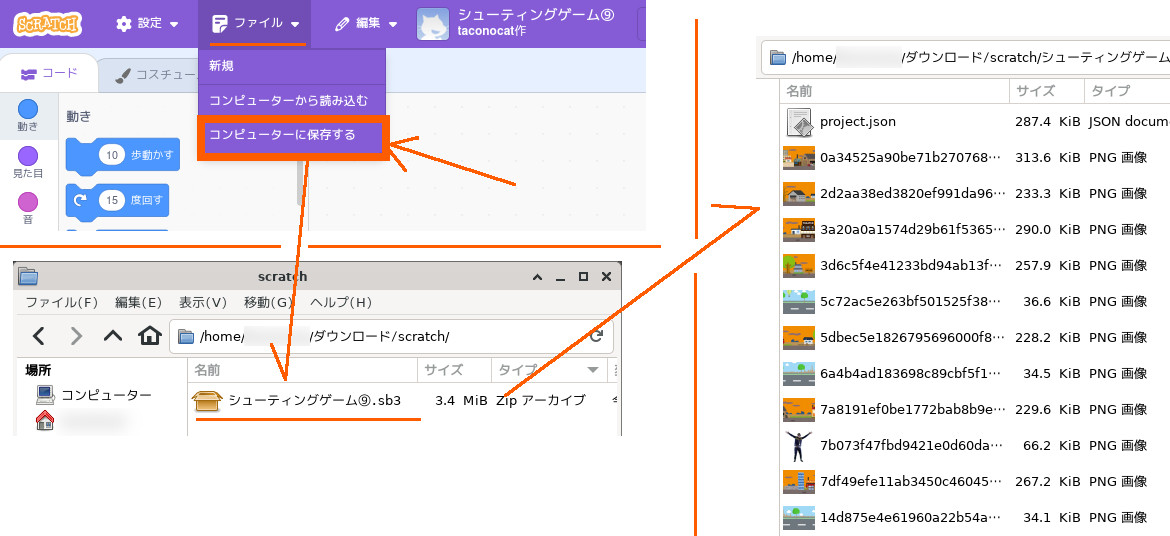This screenshot has height=536, width=1170.
Task: Select the 動き block category
Action: [28, 116]
